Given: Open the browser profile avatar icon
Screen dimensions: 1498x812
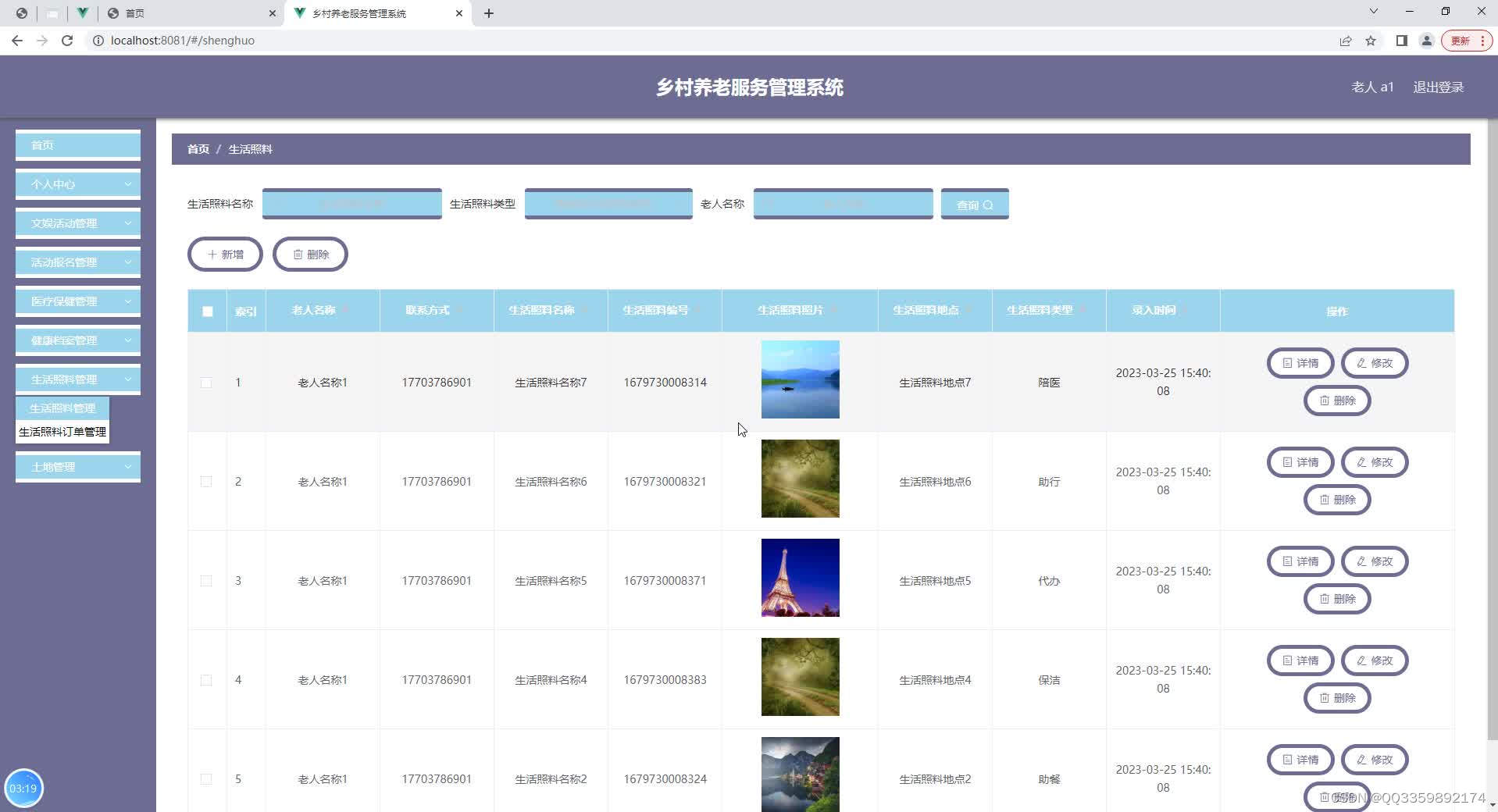Looking at the screenshot, I should click(x=1427, y=41).
